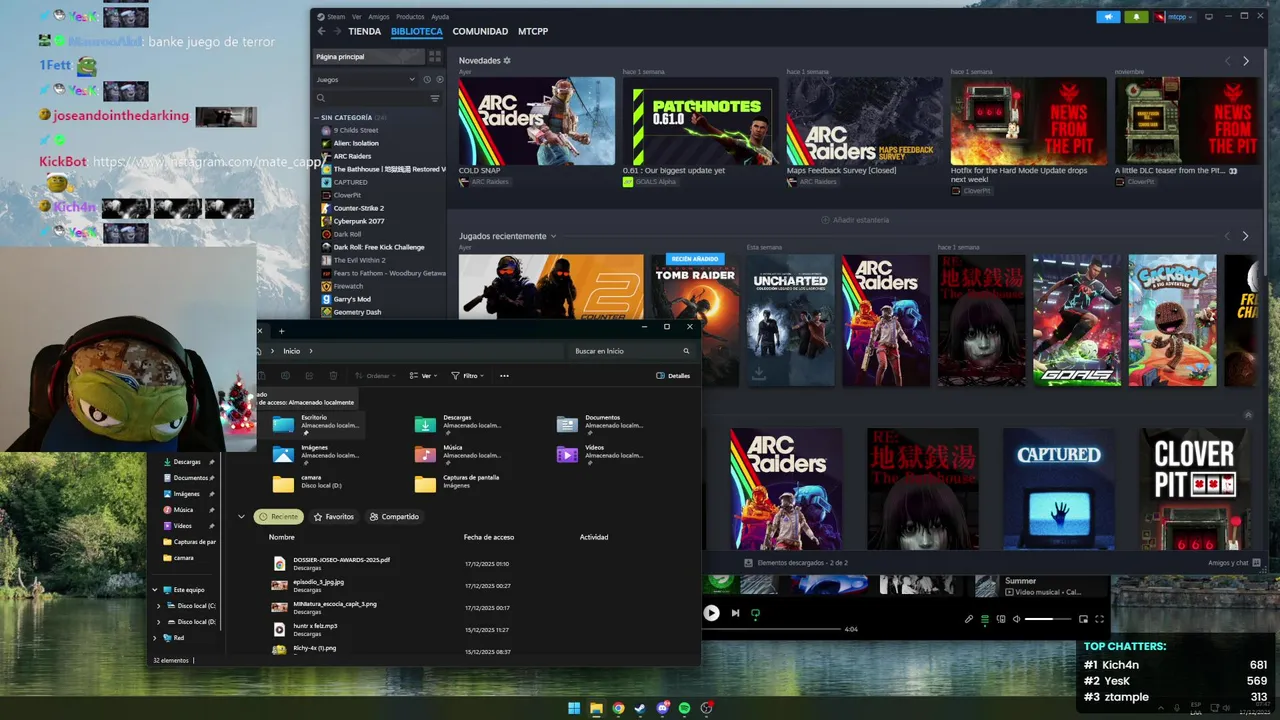The width and height of the screenshot is (1280, 720).
Task: Click the Página principal button in Steam library
Action: (369, 57)
